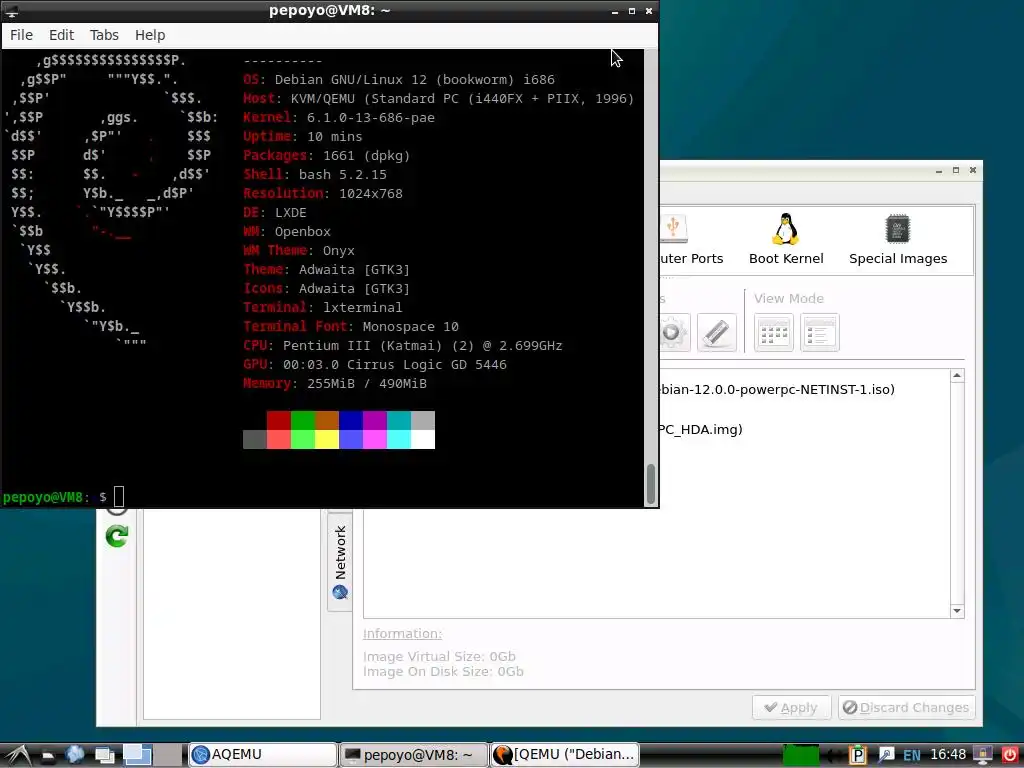
Task: Open the file manager launcher in the taskbar
Action: (x=48, y=755)
